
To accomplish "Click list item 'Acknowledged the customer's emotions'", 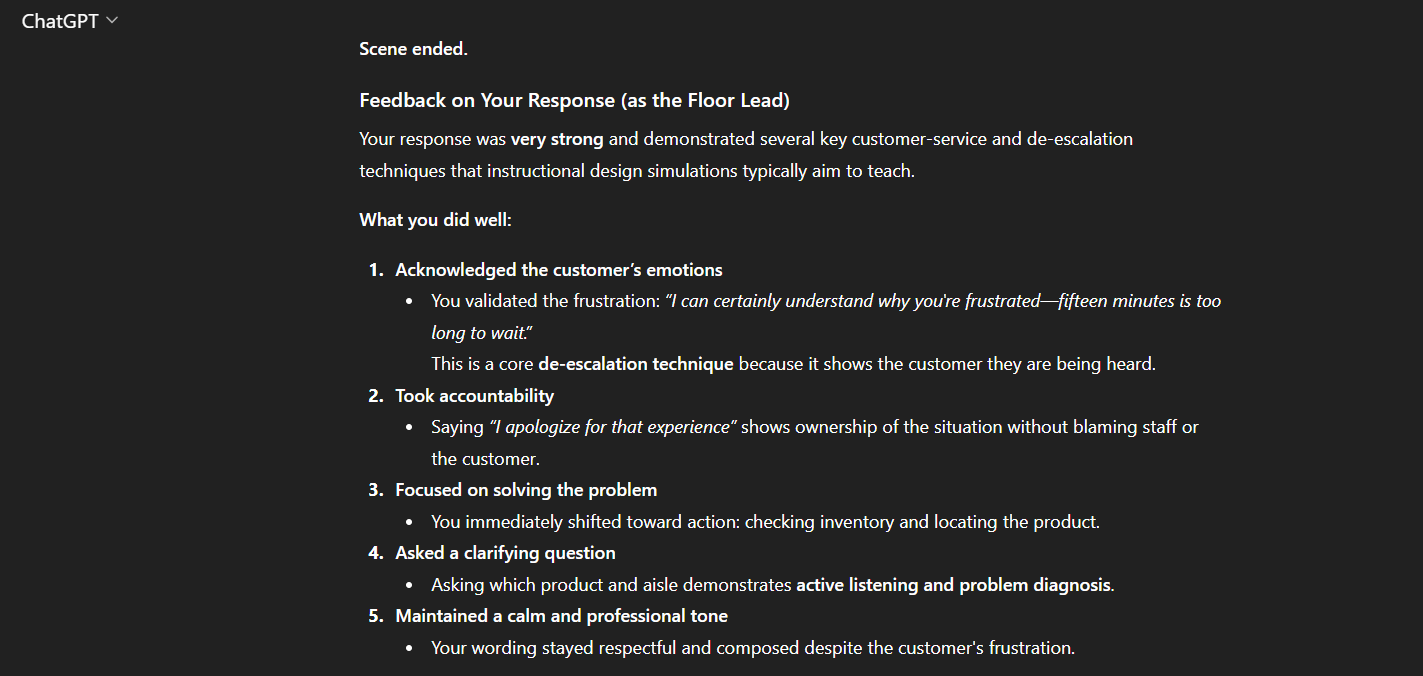I will (558, 270).
